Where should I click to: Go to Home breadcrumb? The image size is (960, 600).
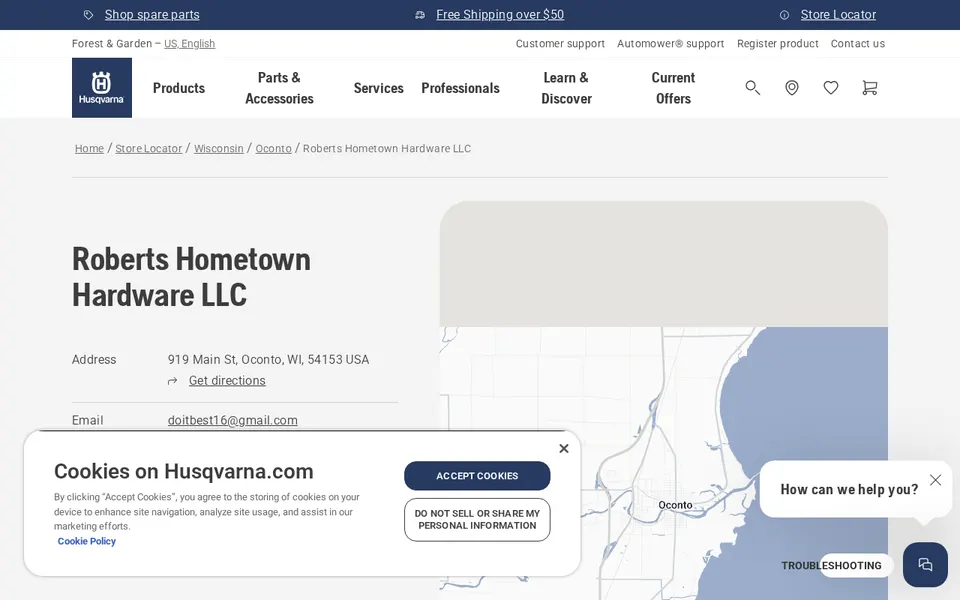coord(89,148)
